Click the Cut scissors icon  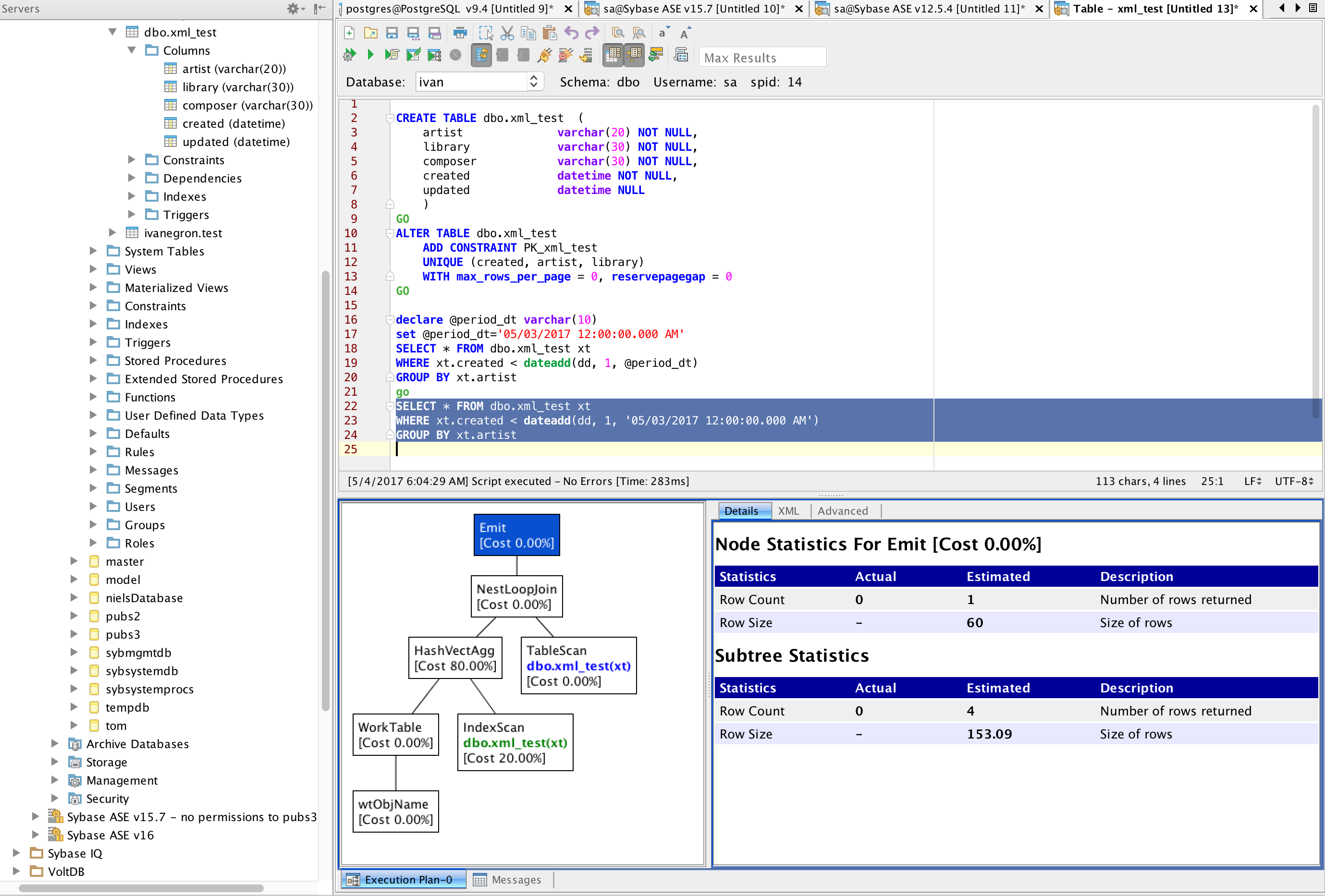coord(507,33)
